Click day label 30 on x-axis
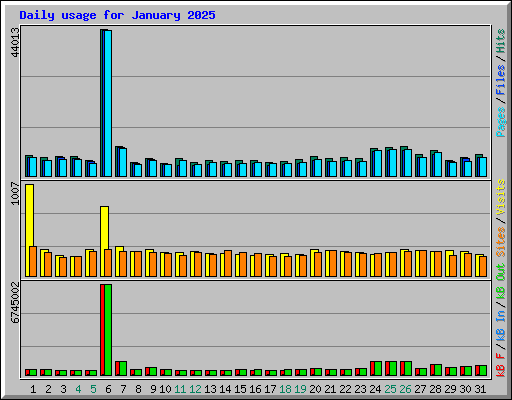Screen dimensions: 512x400 click(x=465, y=389)
